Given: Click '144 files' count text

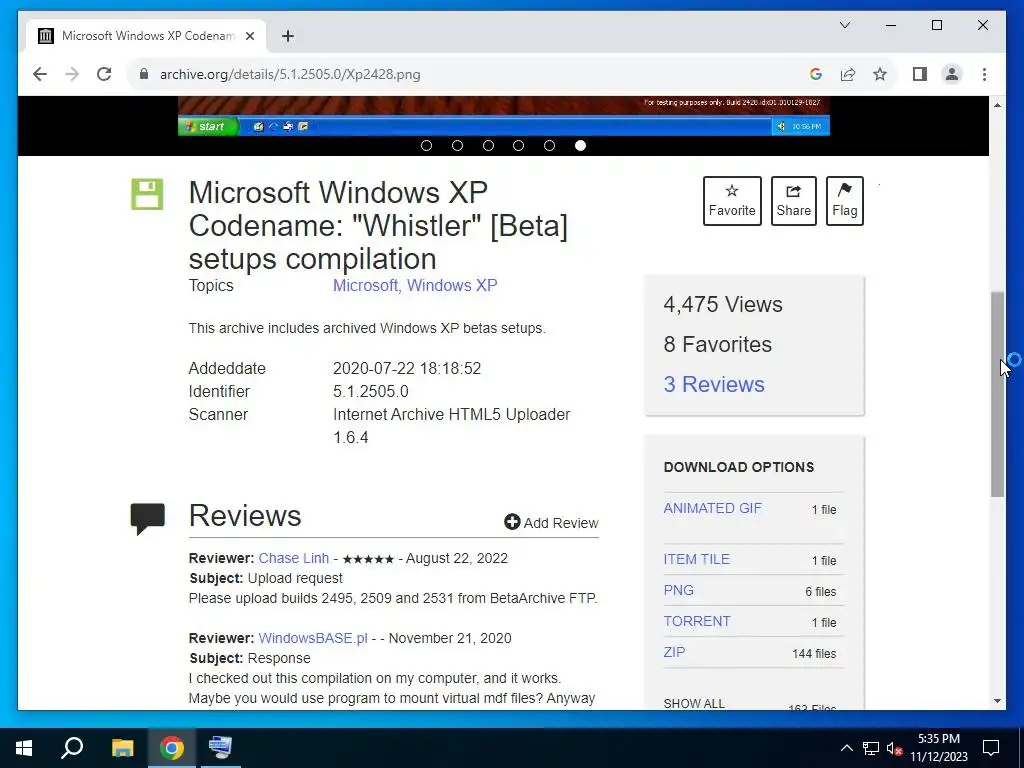Looking at the screenshot, I should coord(814,654).
